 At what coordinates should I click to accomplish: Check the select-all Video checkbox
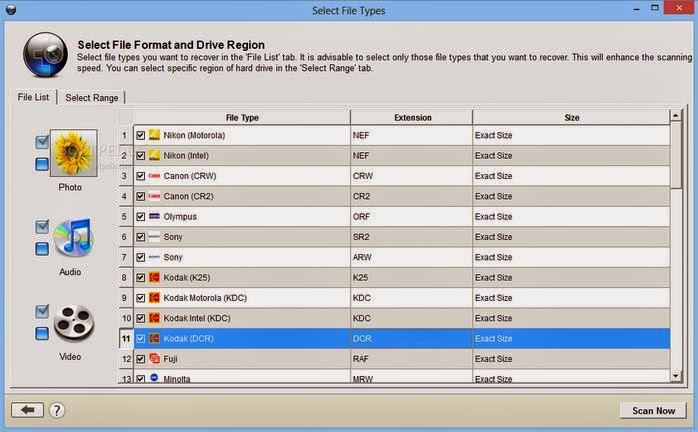(42, 311)
